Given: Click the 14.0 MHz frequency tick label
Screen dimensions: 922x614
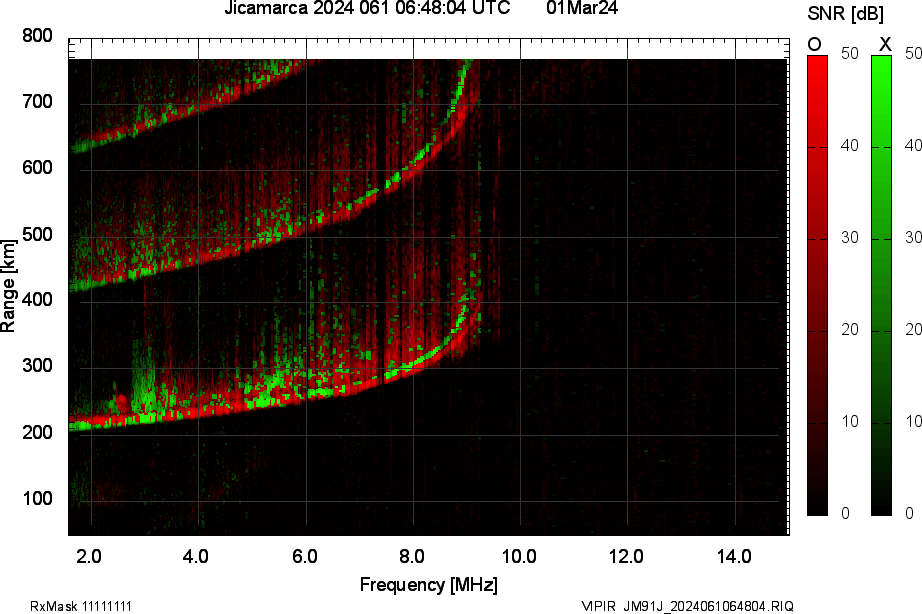Looking at the screenshot, I should click(734, 556).
